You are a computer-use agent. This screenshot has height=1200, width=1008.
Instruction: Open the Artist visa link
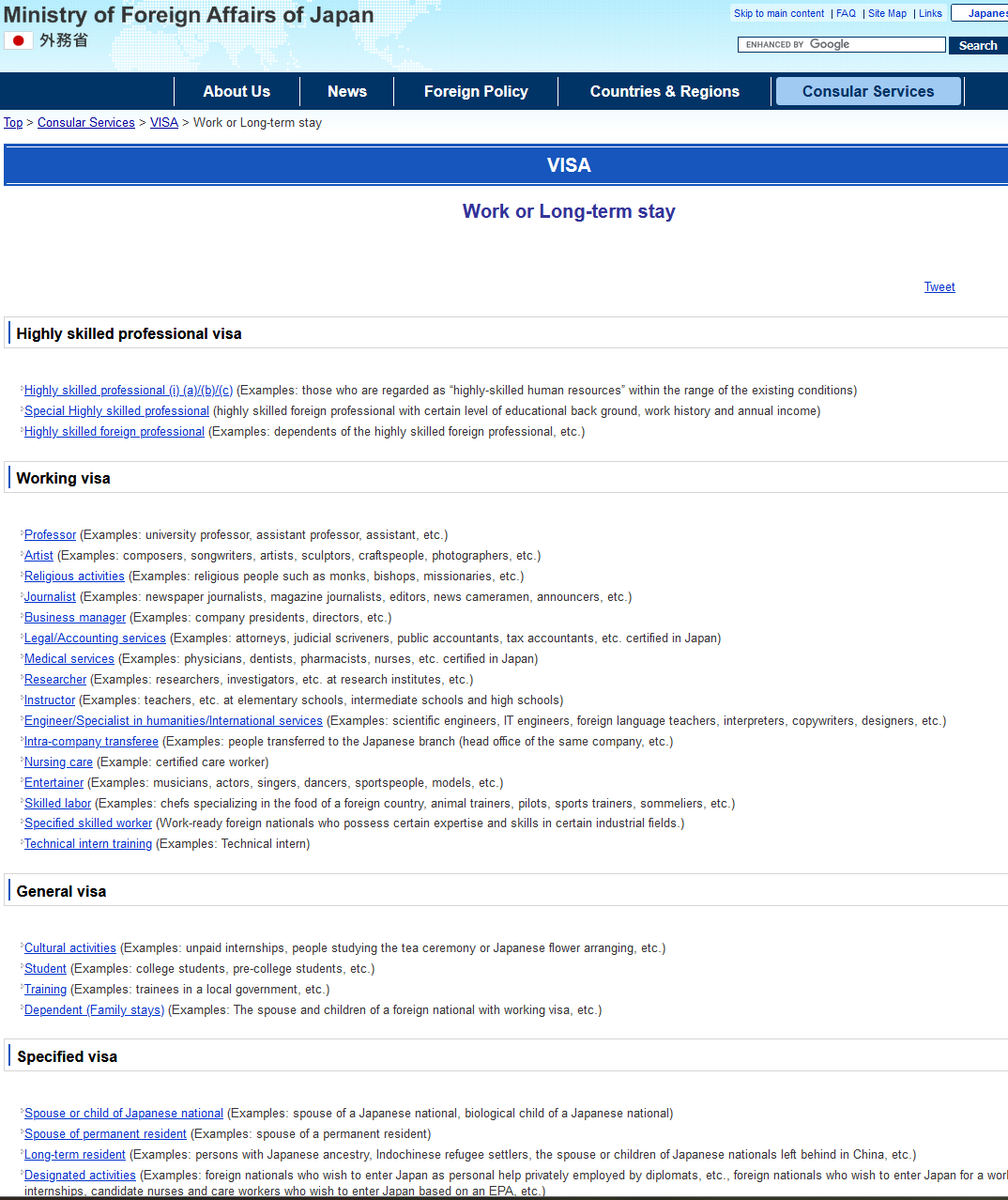(38, 556)
